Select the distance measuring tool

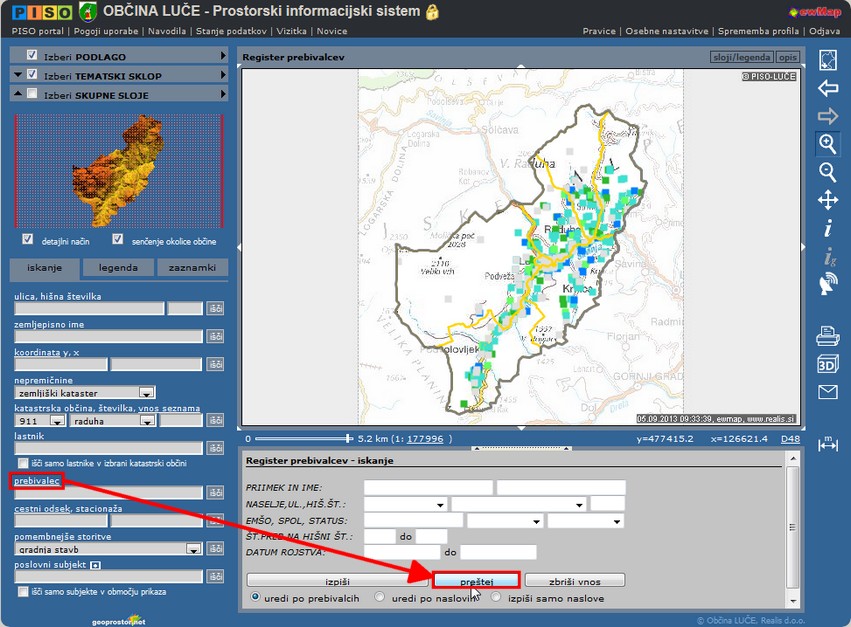(x=828, y=445)
